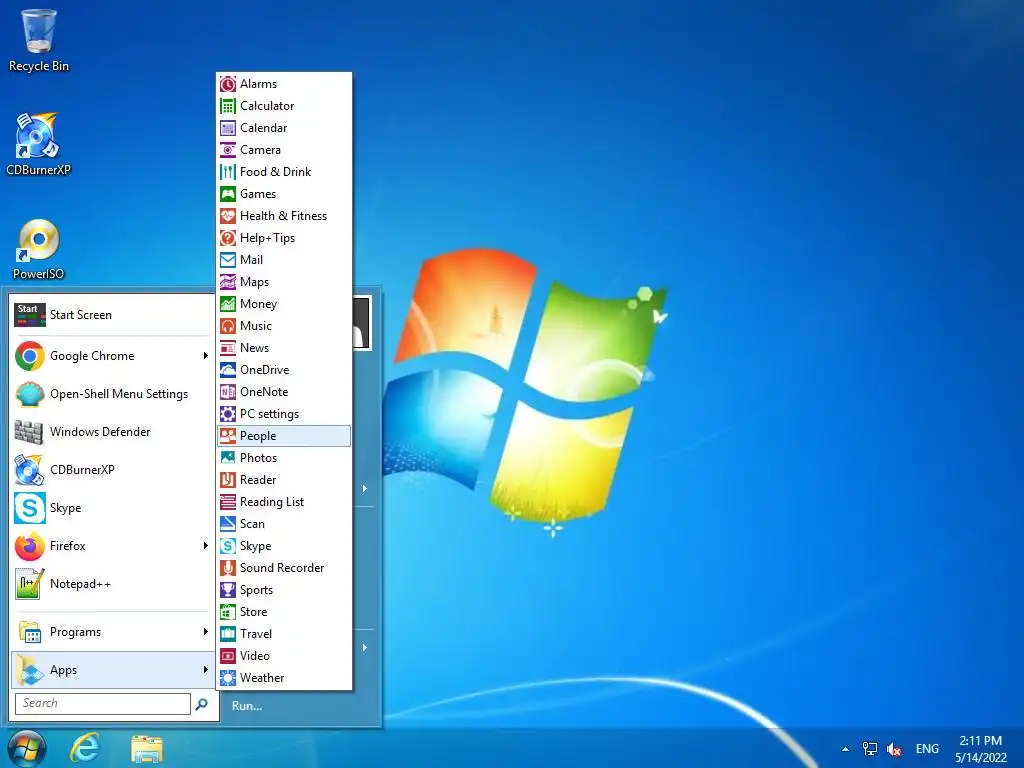The width and height of the screenshot is (1024, 768).
Task: Expand the Firefox submenu arrow
Action: (205, 546)
